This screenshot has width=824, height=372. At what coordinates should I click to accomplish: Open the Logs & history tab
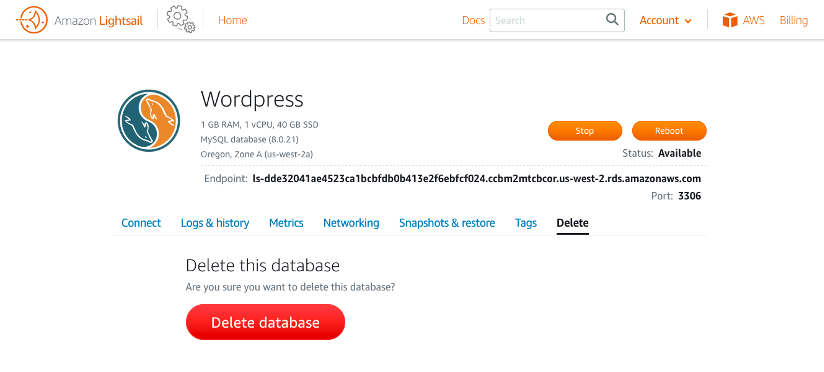(x=215, y=223)
